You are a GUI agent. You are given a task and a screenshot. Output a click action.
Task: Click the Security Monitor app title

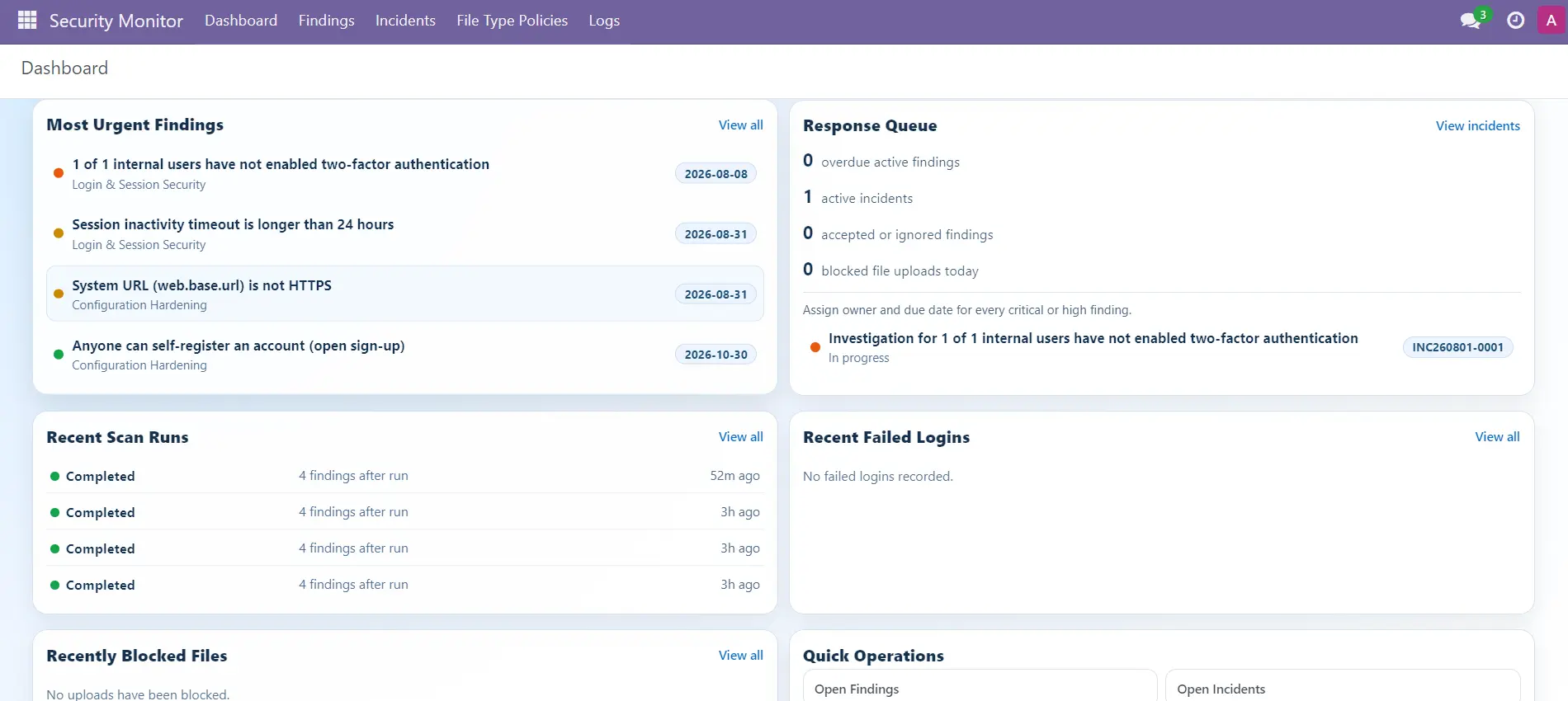coord(116,21)
